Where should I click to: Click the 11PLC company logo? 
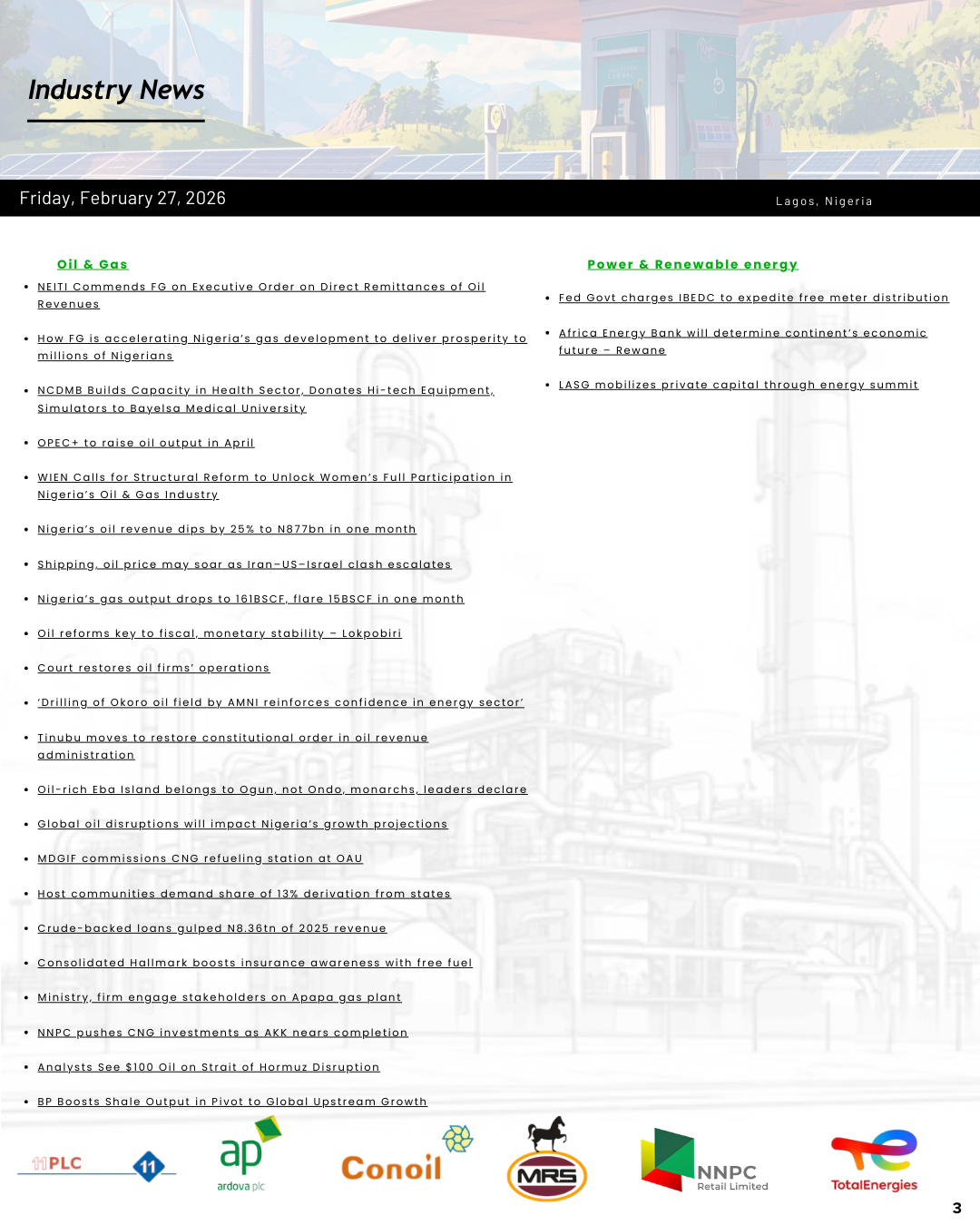pyautogui.click(x=97, y=1165)
